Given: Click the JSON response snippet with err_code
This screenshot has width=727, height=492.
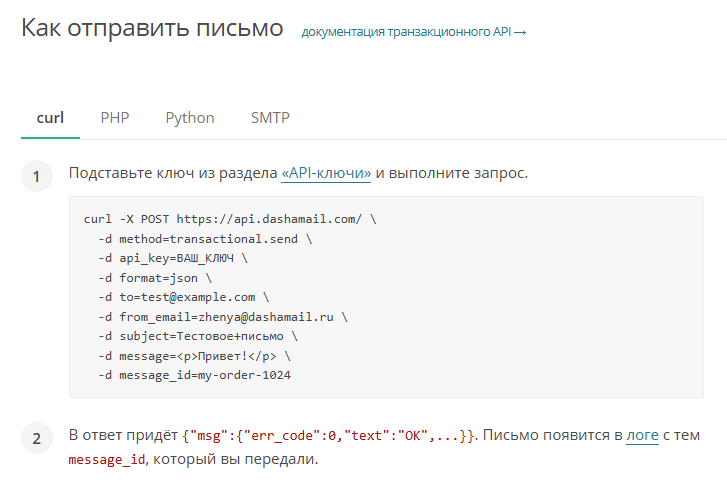Looking at the screenshot, I should point(328,436).
